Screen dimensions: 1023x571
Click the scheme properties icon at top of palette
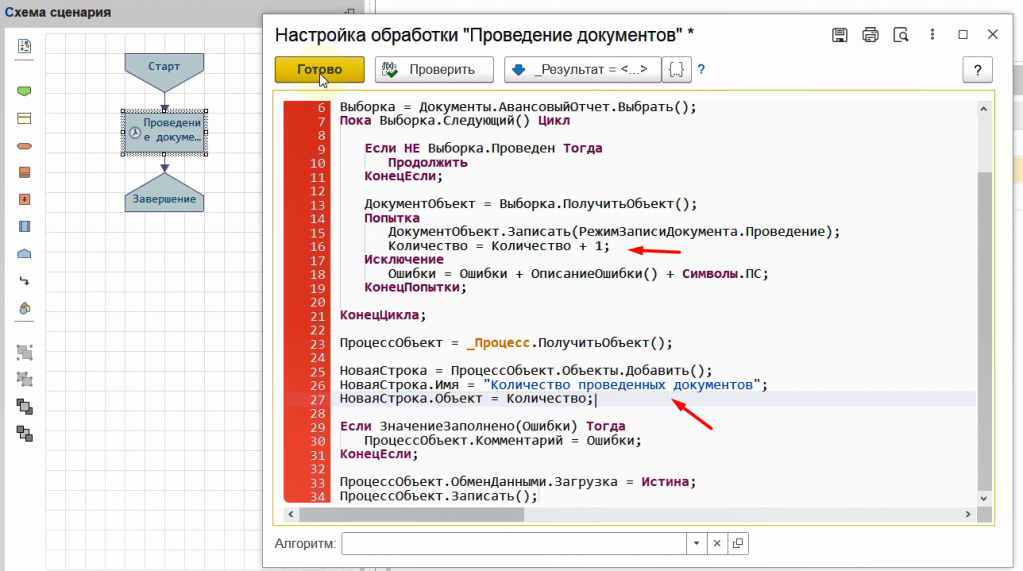click(24, 46)
